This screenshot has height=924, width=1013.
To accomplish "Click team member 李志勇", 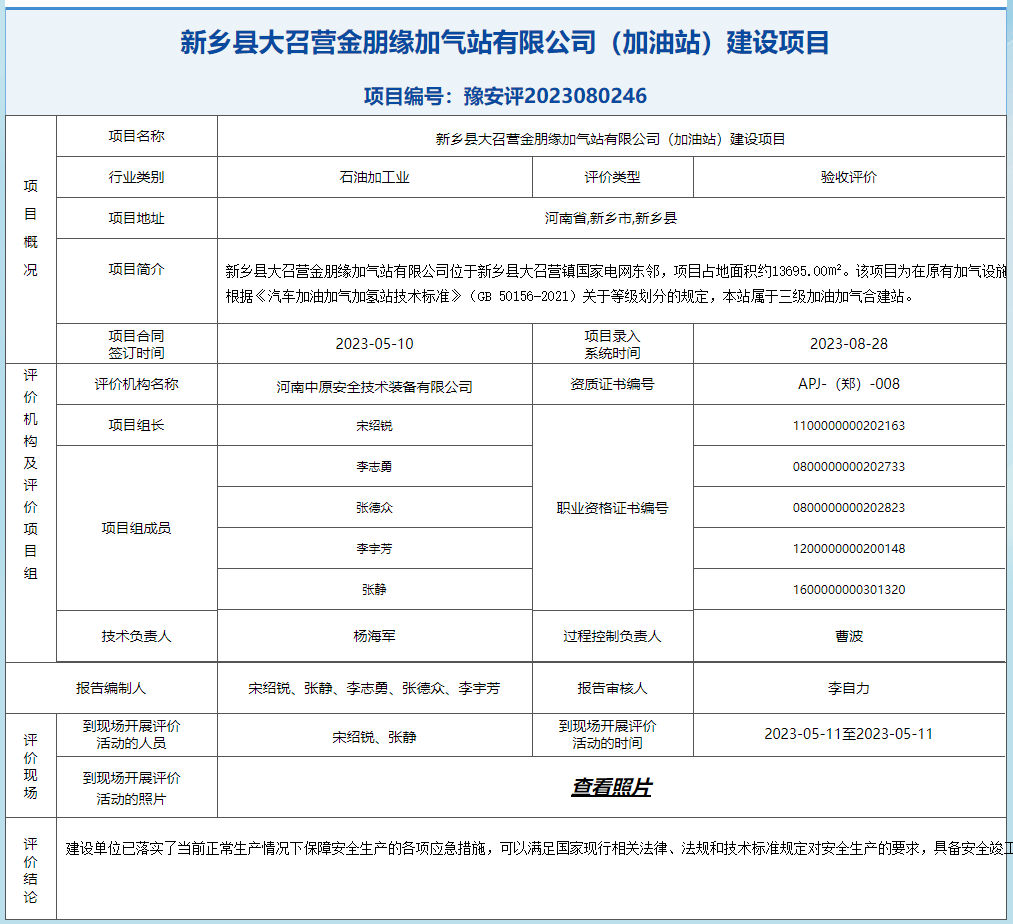I will [x=375, y=467].
